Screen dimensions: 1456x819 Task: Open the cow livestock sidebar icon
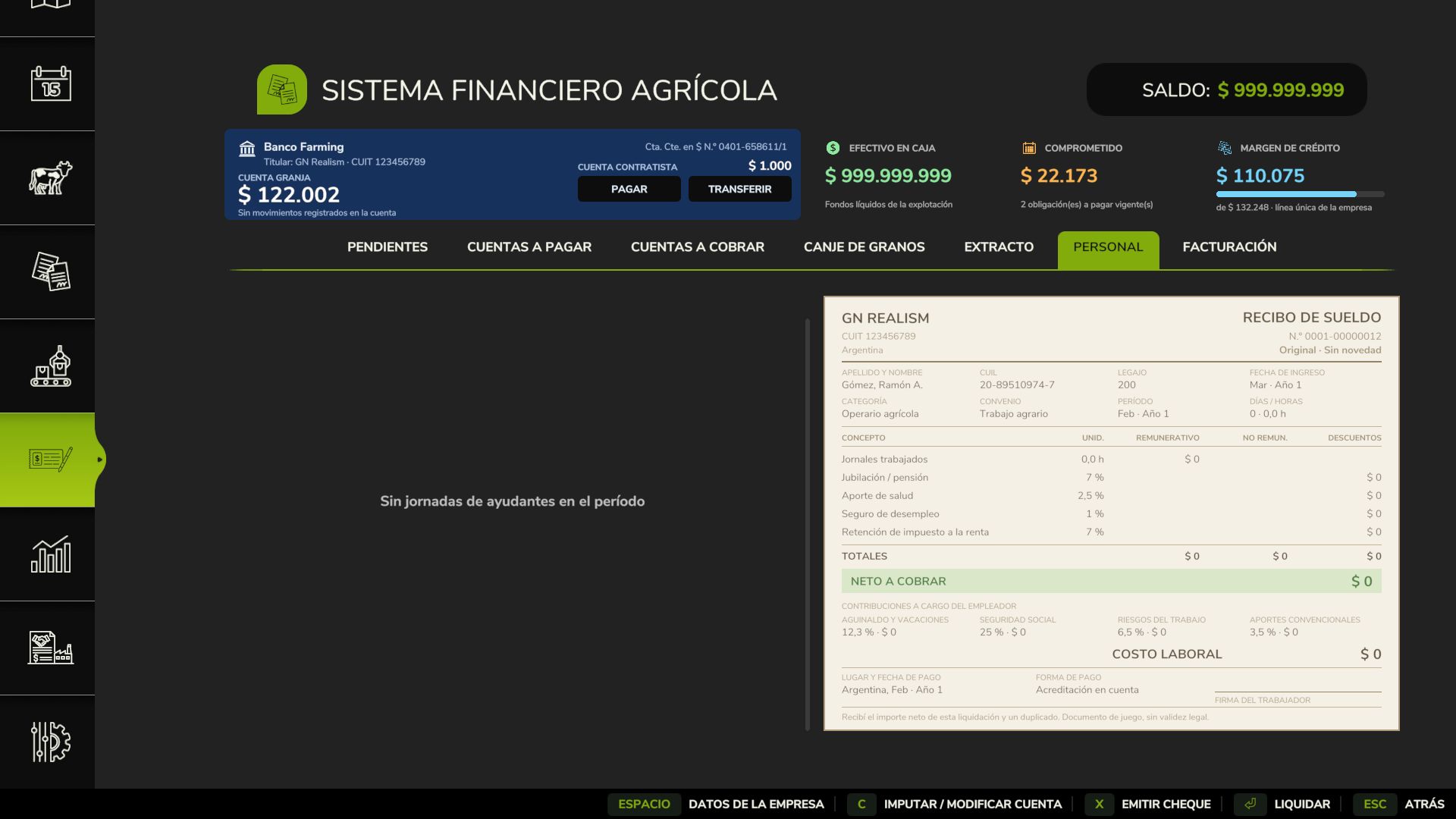coord(51,177)
